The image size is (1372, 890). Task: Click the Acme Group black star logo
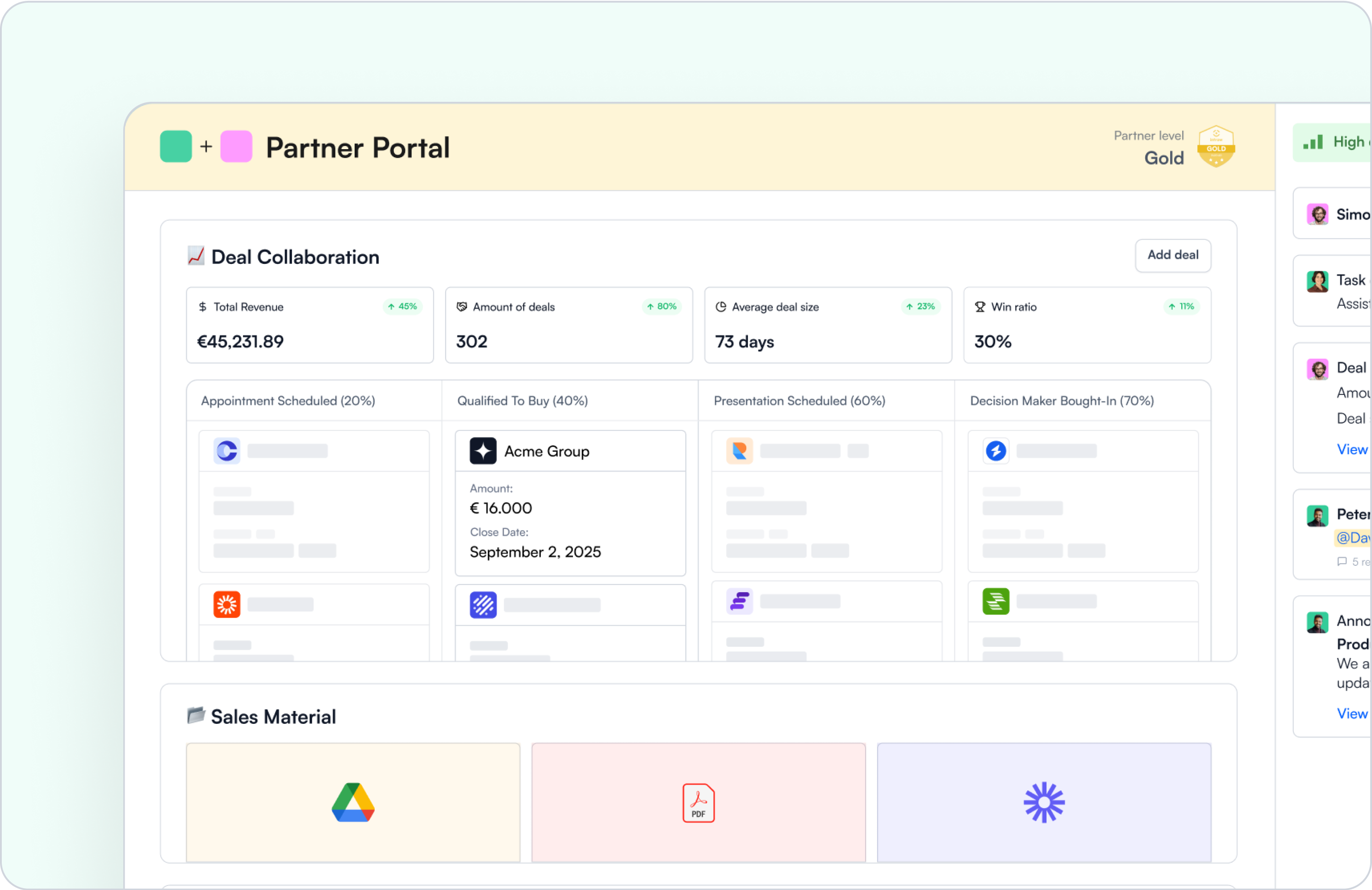pos(482,451)
